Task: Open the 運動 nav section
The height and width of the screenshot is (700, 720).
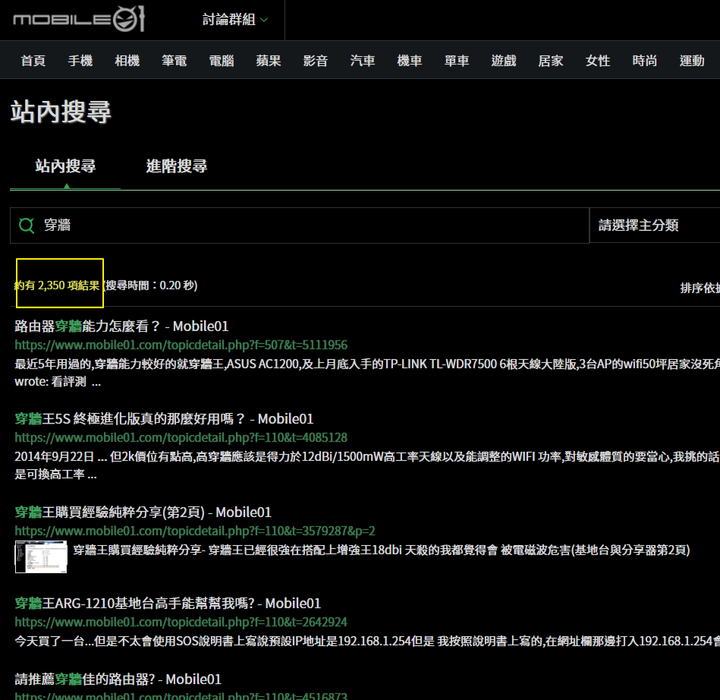Action: tap(692, 60)
